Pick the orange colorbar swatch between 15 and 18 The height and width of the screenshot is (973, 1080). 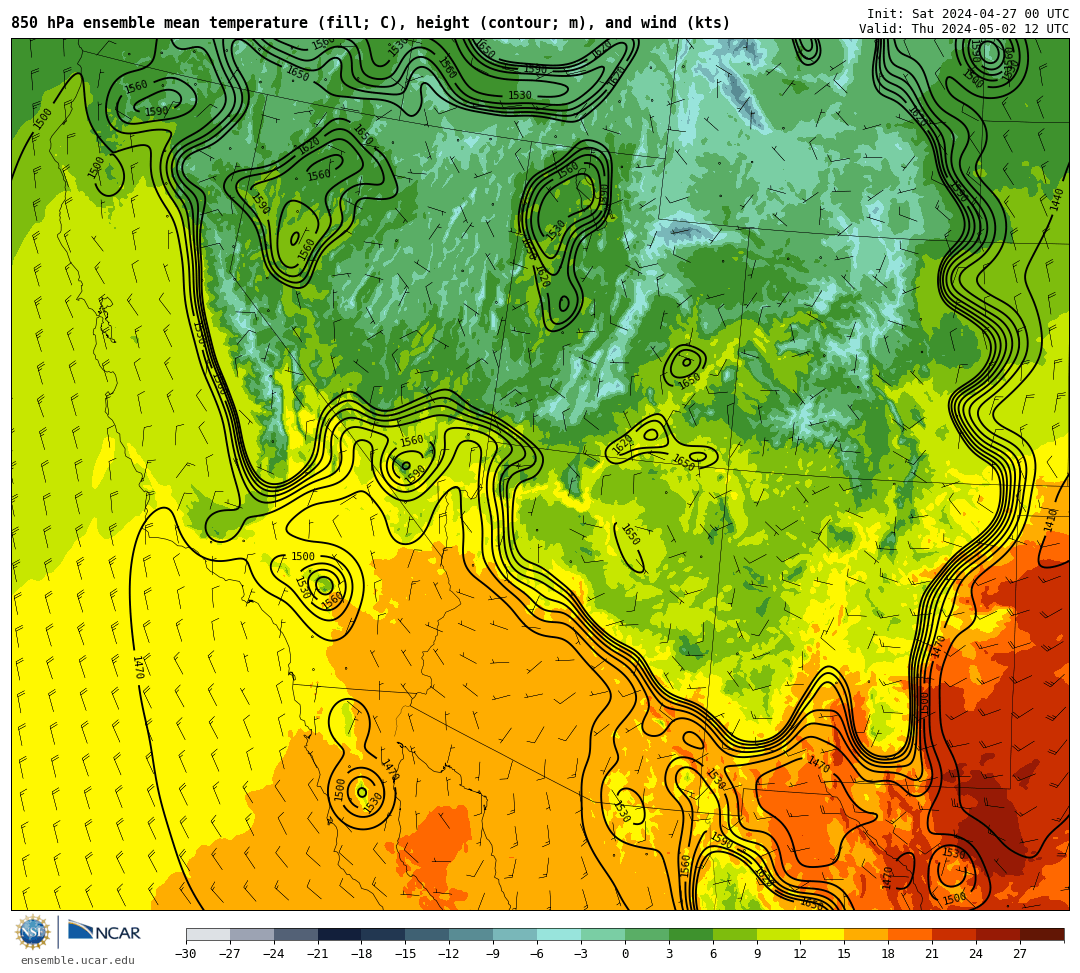[866, 934]
